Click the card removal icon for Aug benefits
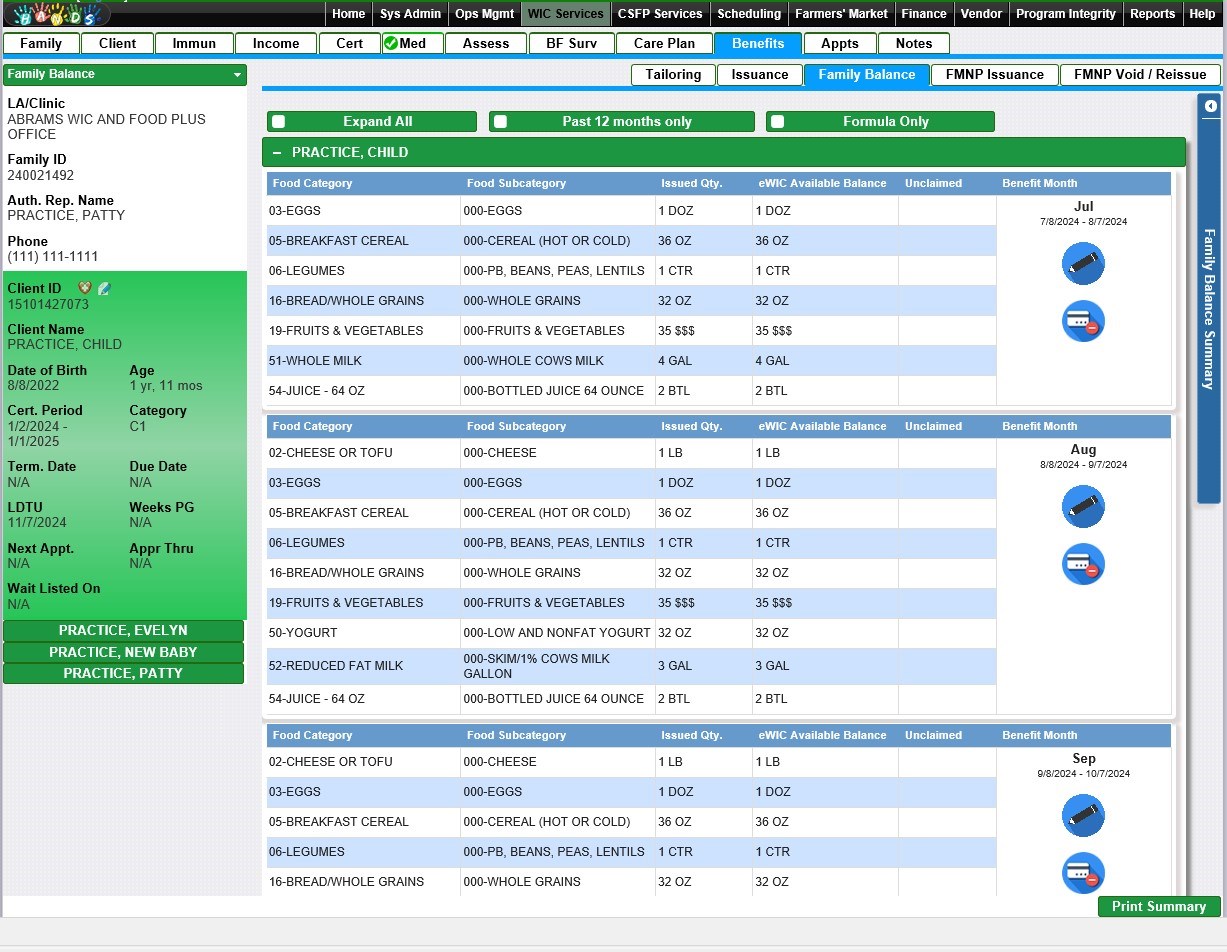 click(x=1083, y=565)
